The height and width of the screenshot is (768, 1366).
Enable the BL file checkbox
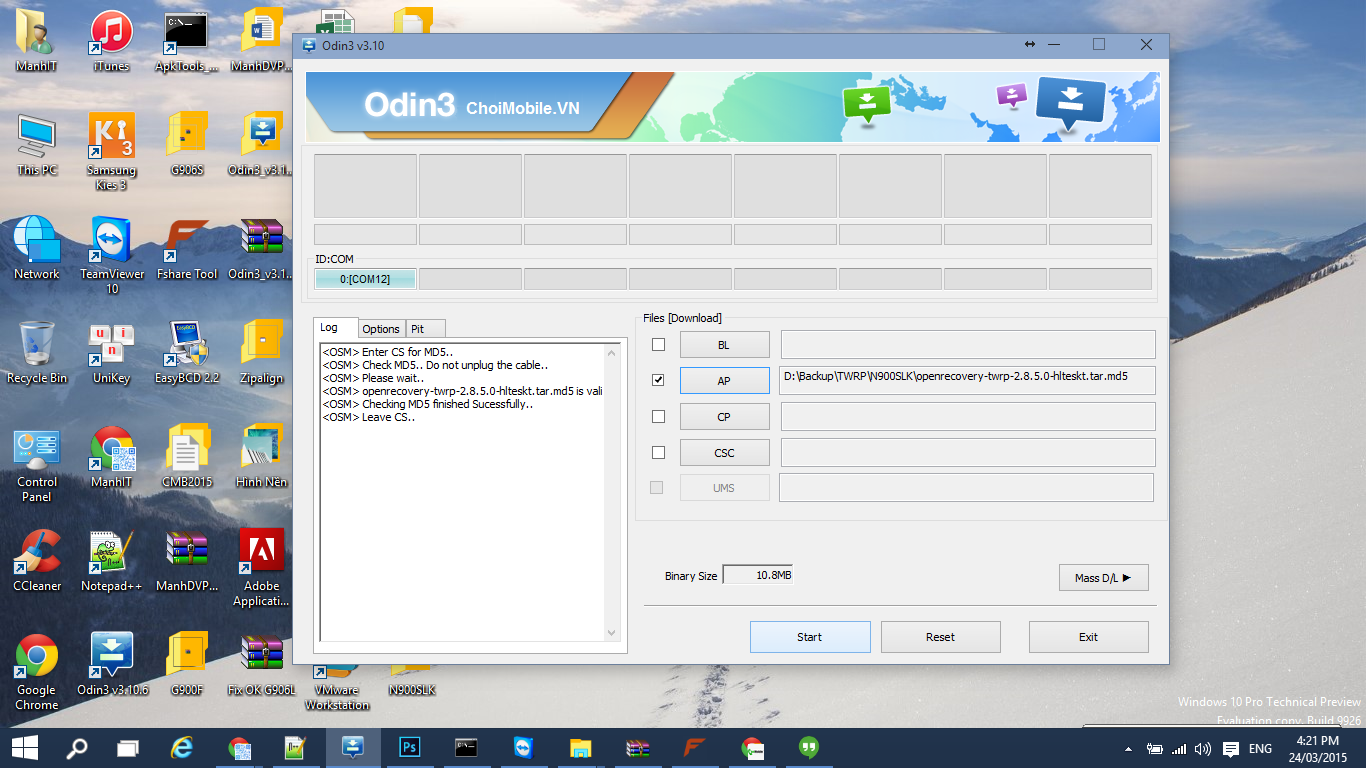[x=658, y=345]
